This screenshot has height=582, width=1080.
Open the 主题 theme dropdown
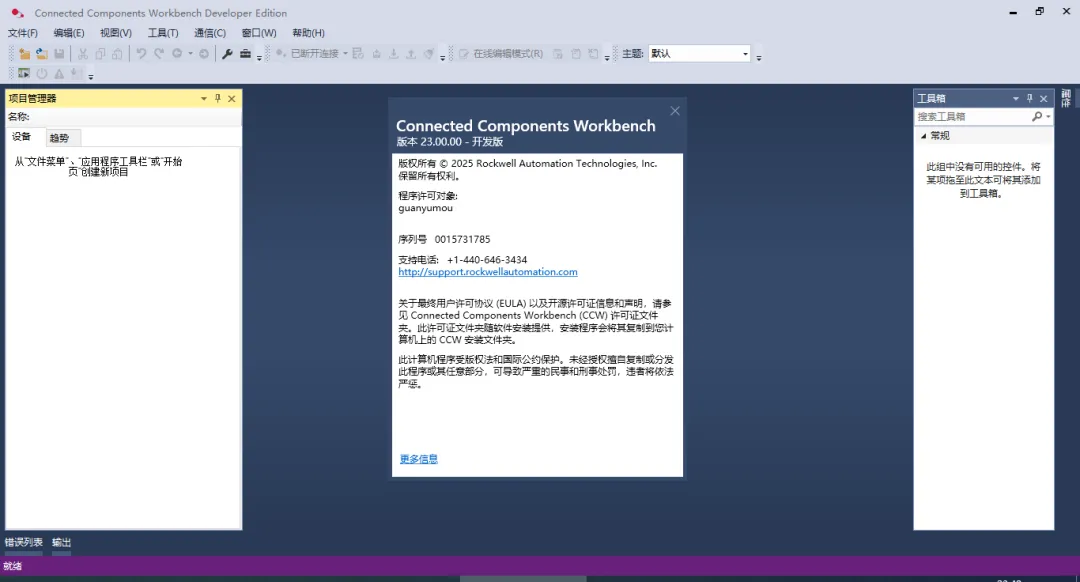[x=745, y=54]
